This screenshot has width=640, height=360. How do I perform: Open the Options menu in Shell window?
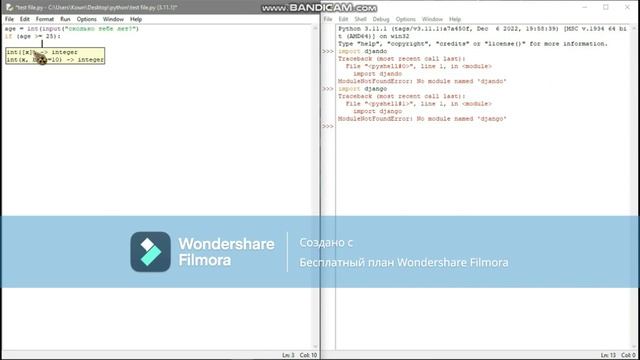(405, 19)
